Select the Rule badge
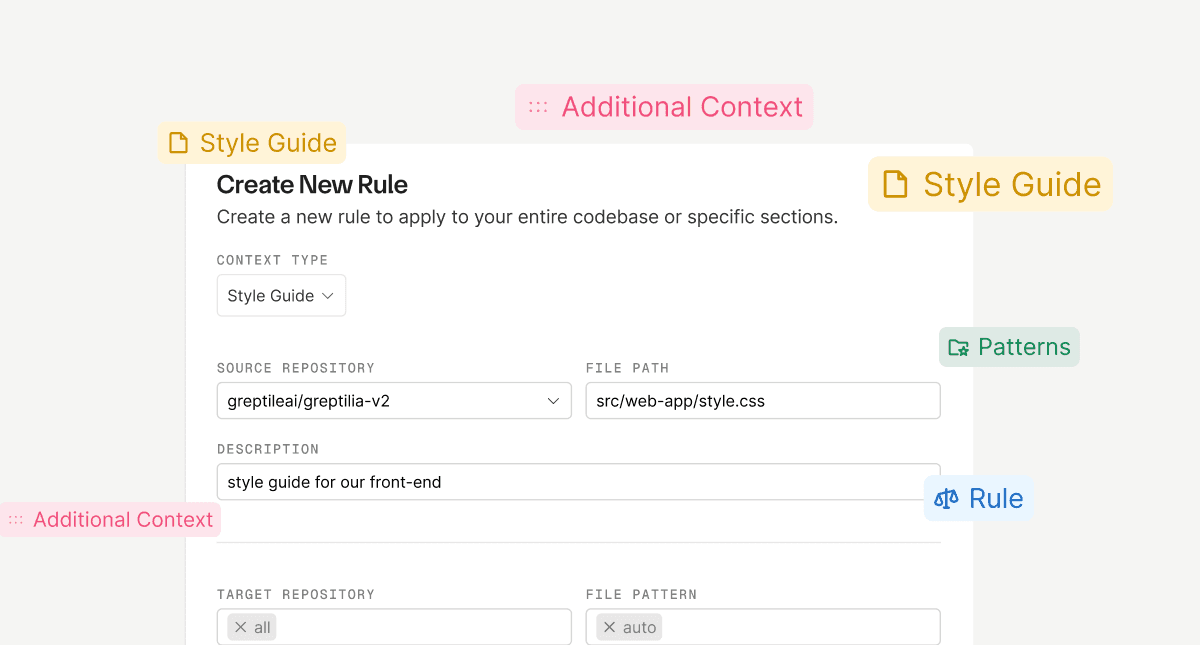 pyautogui.click(x=978, y=498)
